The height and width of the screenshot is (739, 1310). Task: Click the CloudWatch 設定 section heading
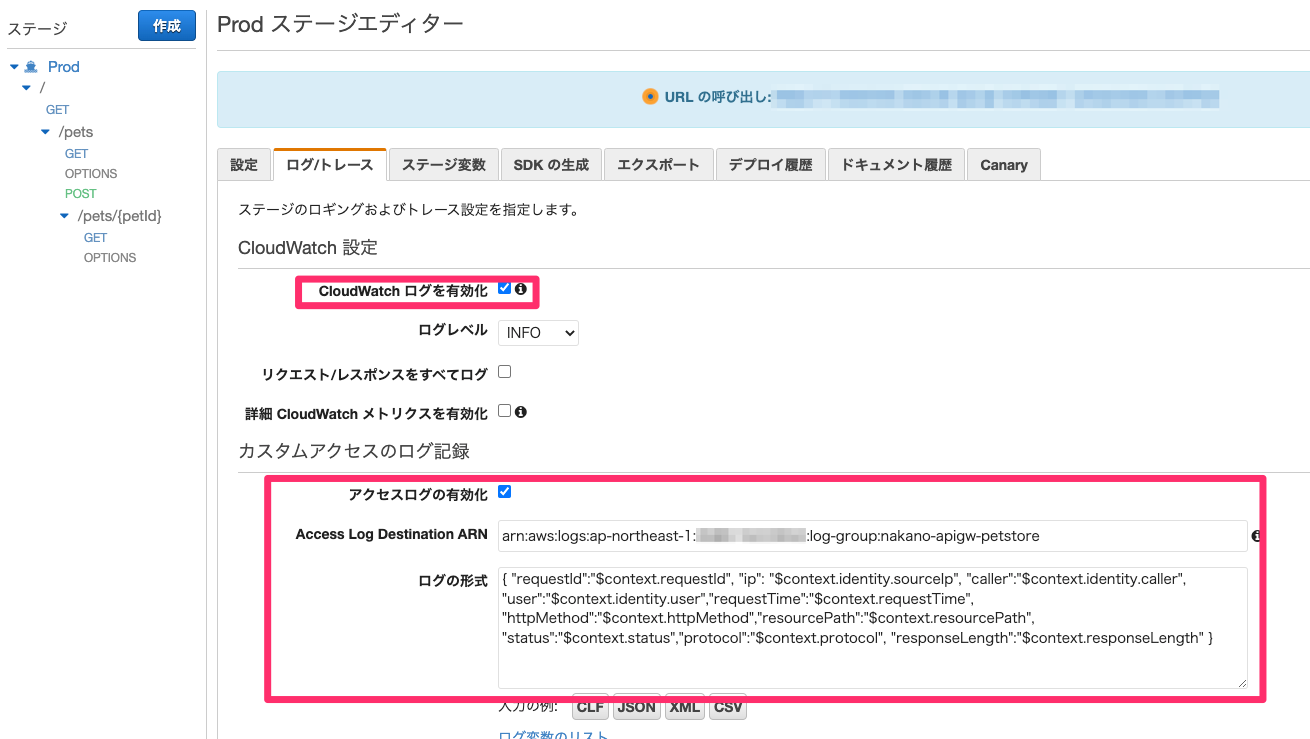(308, 247)
